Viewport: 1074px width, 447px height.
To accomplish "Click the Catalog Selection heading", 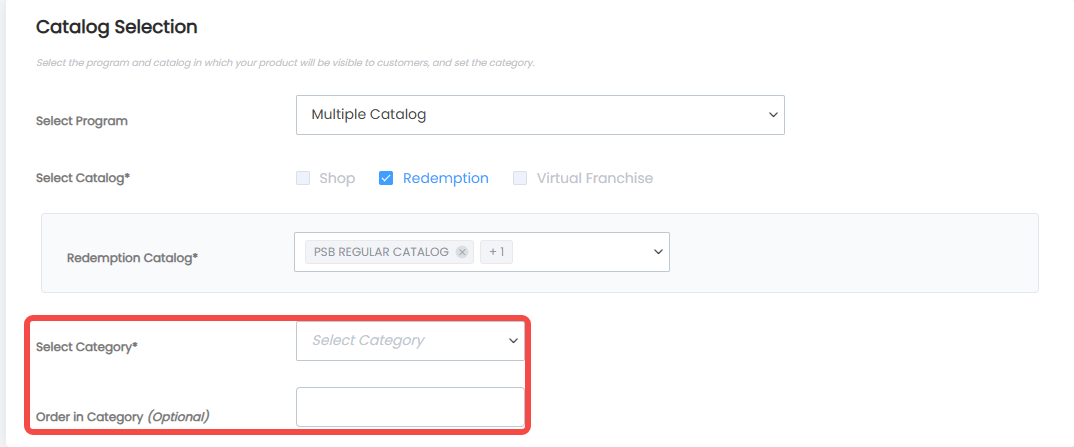I will 116,27.
